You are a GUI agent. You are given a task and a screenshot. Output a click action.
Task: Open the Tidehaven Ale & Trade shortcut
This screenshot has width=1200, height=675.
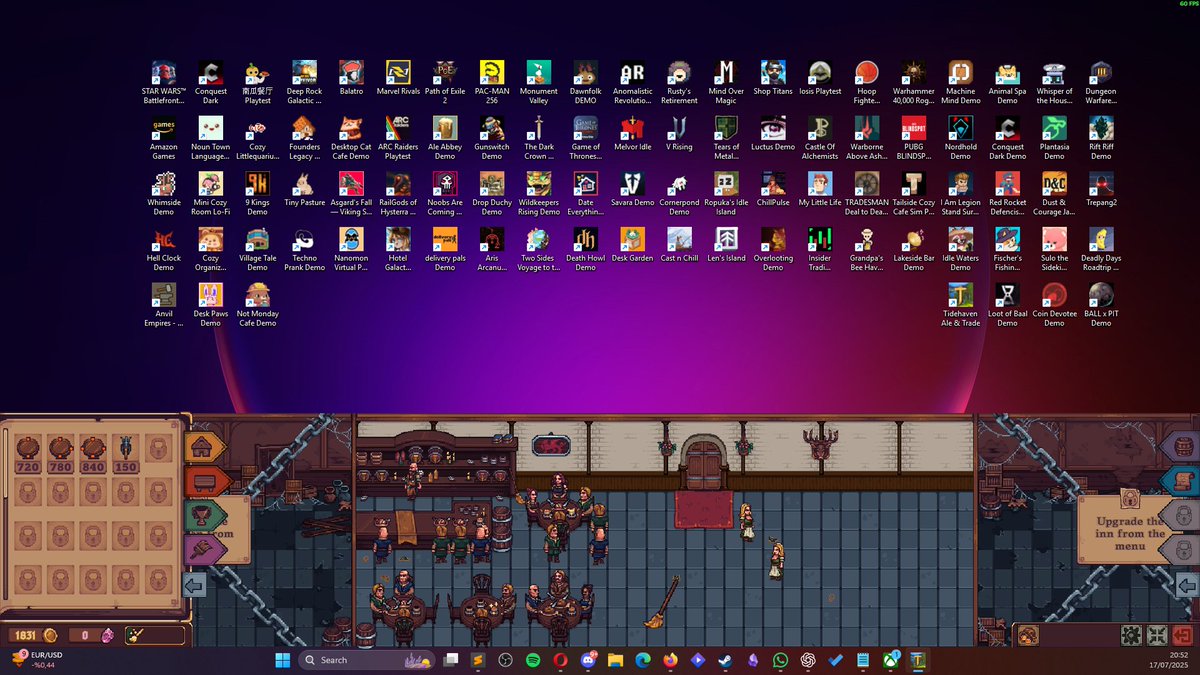pyautogui.click(x=960, y=305)
